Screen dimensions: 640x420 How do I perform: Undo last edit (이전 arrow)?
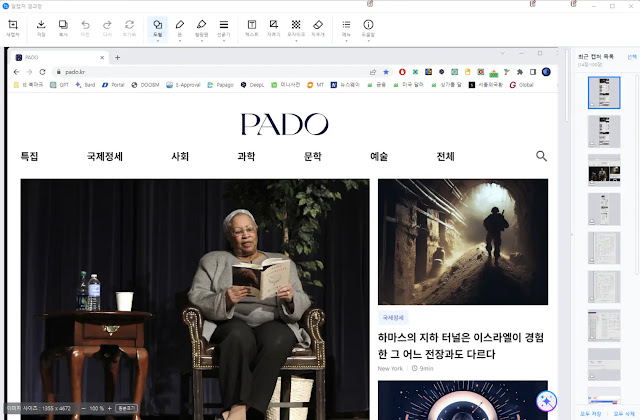tap(85, 29)
